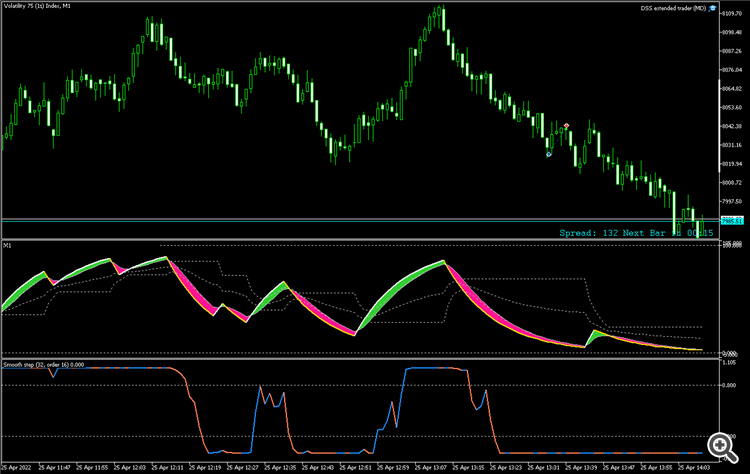
Task: Click the '25 Apr 12:43' time label
Action: tap(318, 467)
